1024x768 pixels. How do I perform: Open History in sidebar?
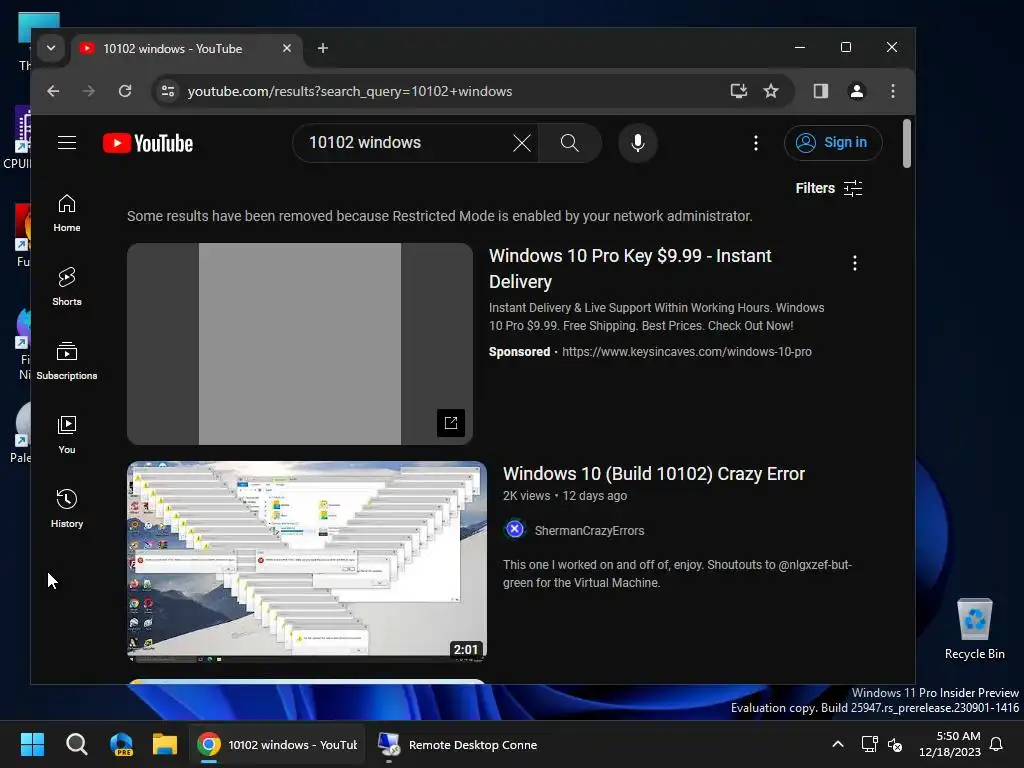(67, 509)
